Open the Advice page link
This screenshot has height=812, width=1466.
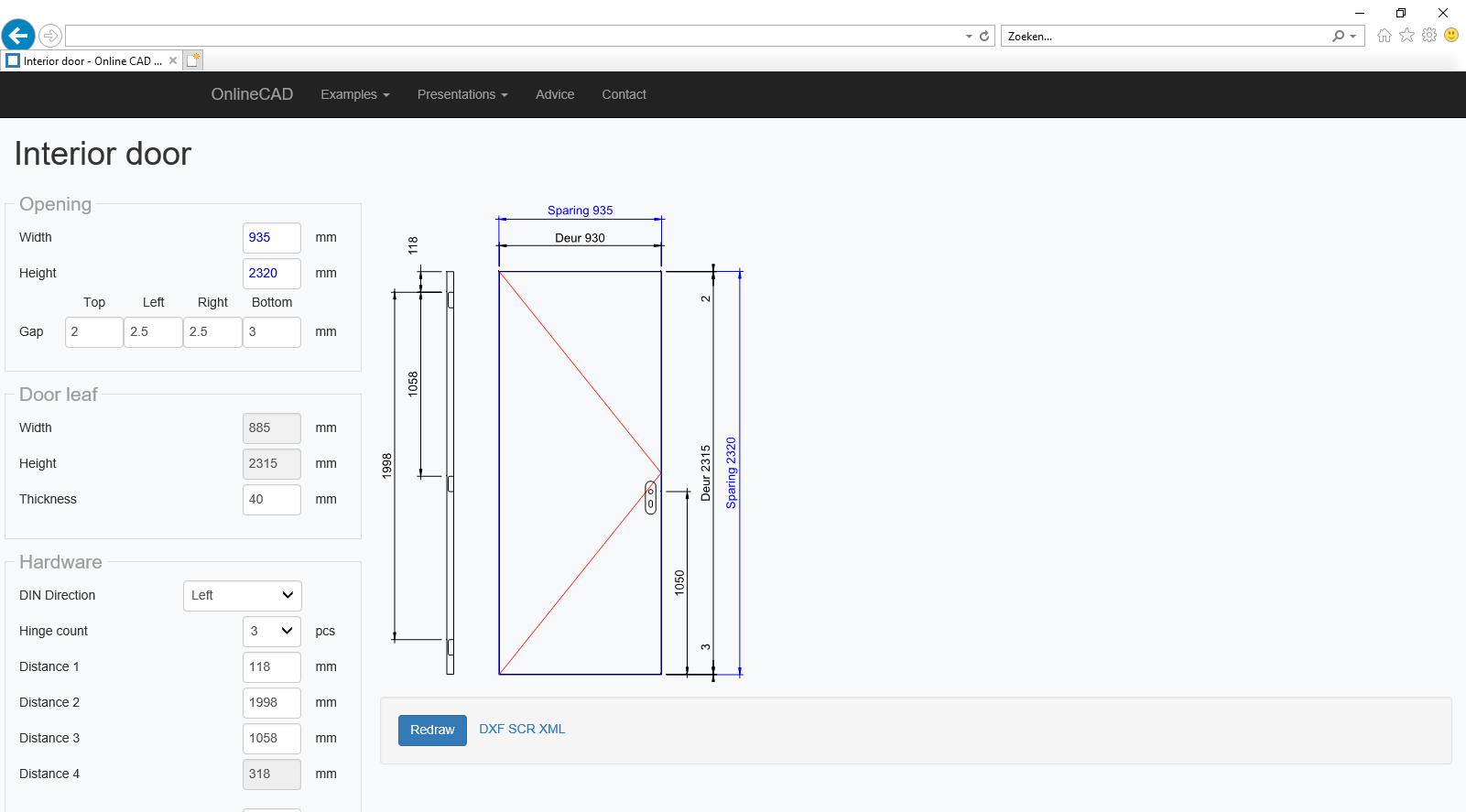(555, 94)
